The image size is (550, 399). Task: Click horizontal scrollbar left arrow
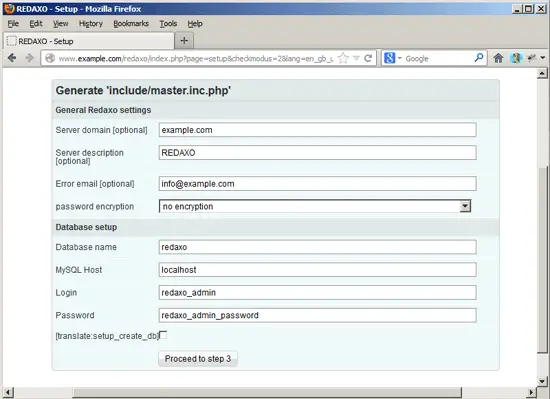pos(8,392)
